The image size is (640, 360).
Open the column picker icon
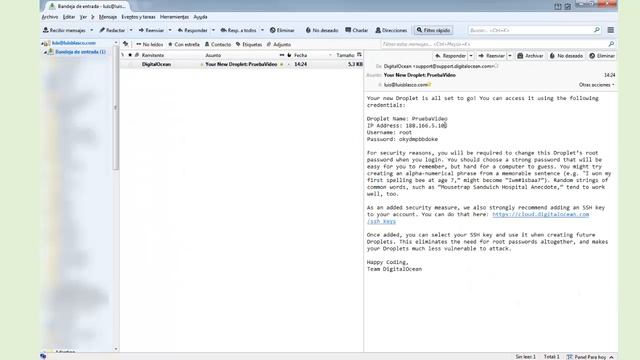pyautogui.click(x=359, y=55)
